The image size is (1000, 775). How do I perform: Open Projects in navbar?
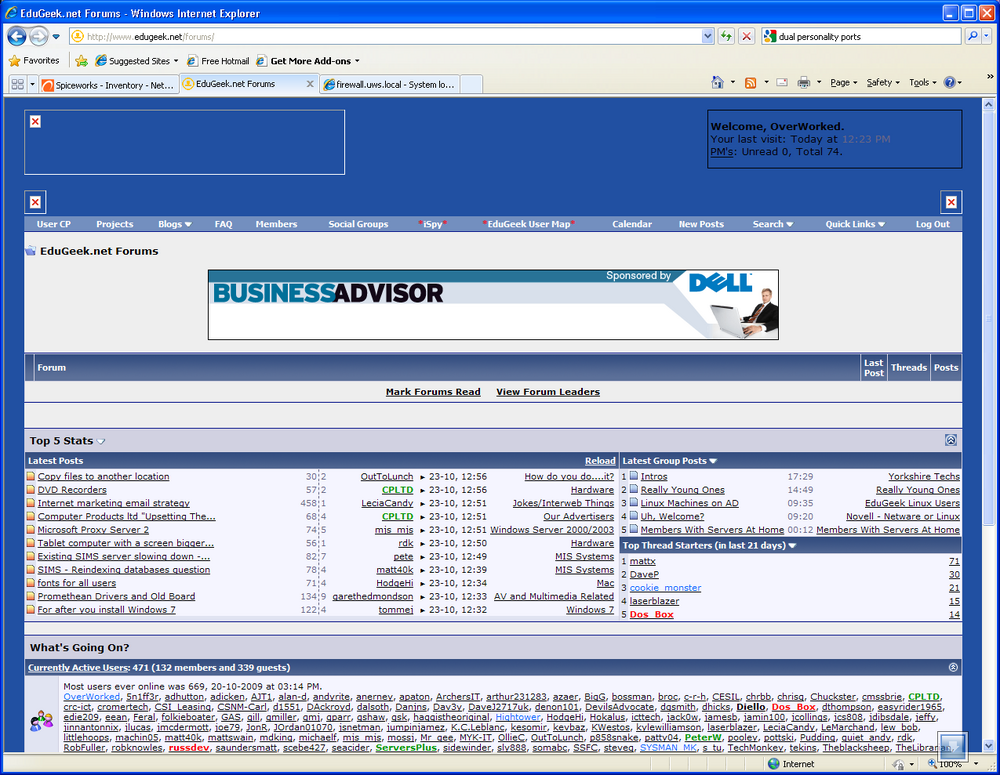click(x=115, y=224)
